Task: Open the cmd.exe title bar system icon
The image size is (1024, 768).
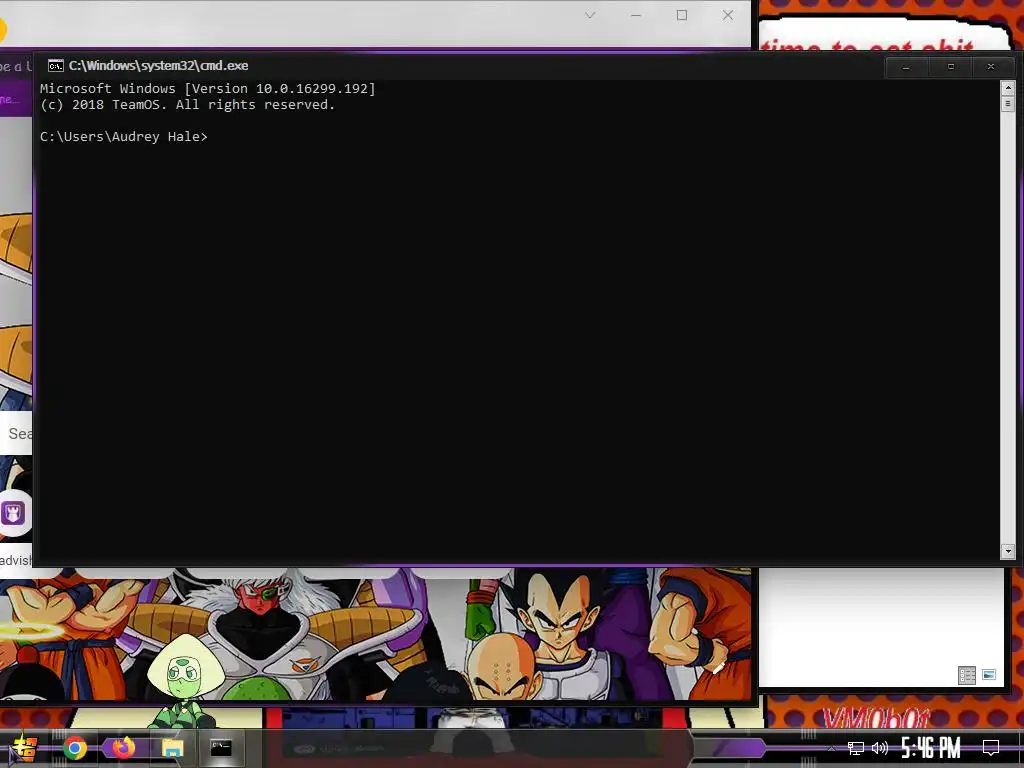Action: [56, 65]
